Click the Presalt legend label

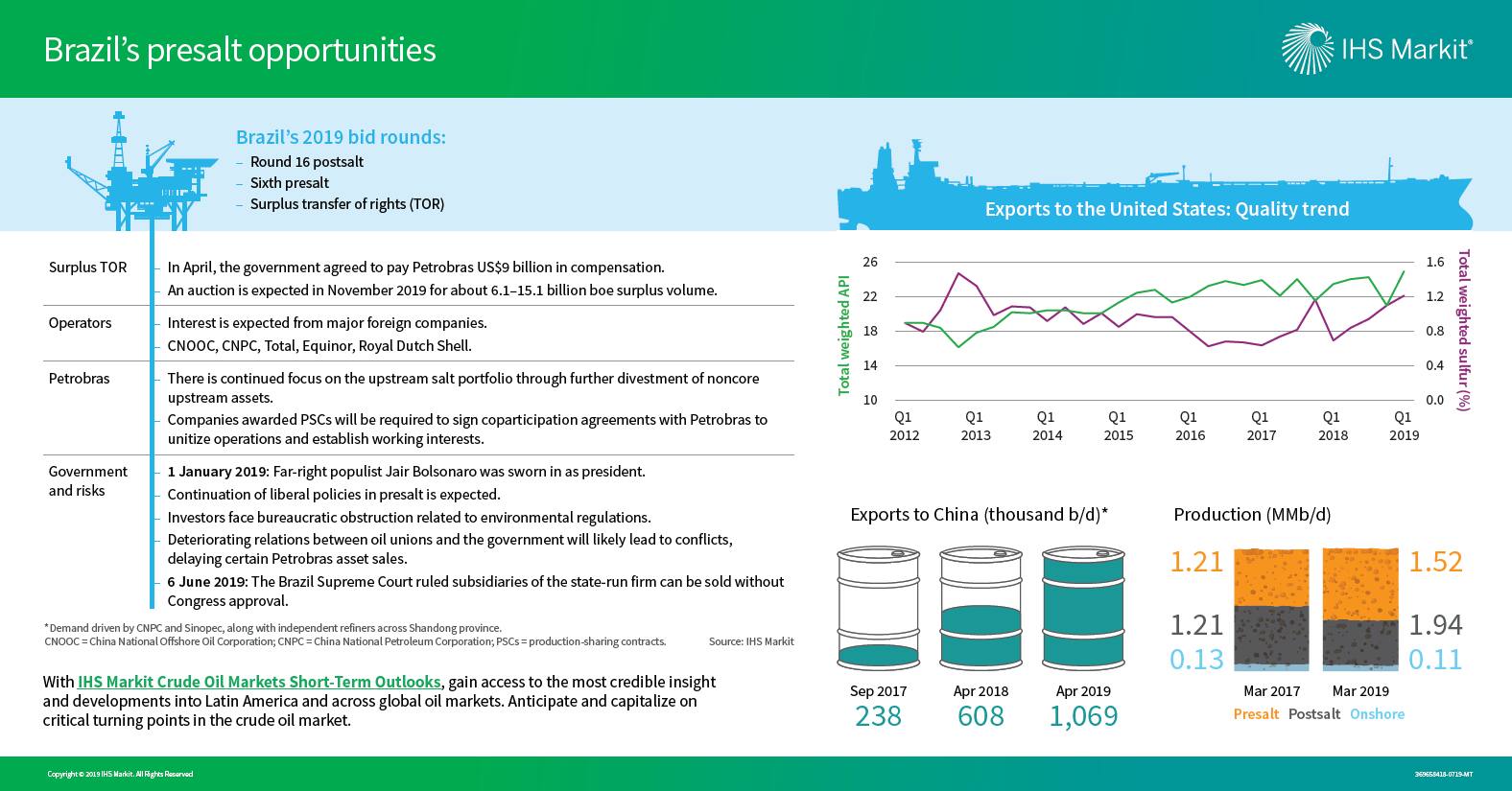(x=1256, y=714)
